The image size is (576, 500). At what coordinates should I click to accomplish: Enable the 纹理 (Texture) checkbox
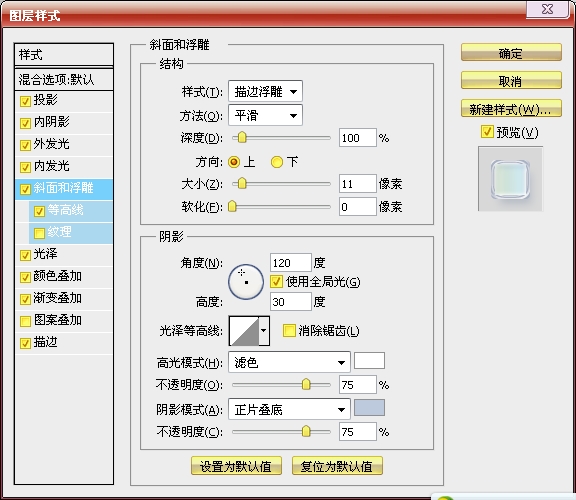[39, 233]
